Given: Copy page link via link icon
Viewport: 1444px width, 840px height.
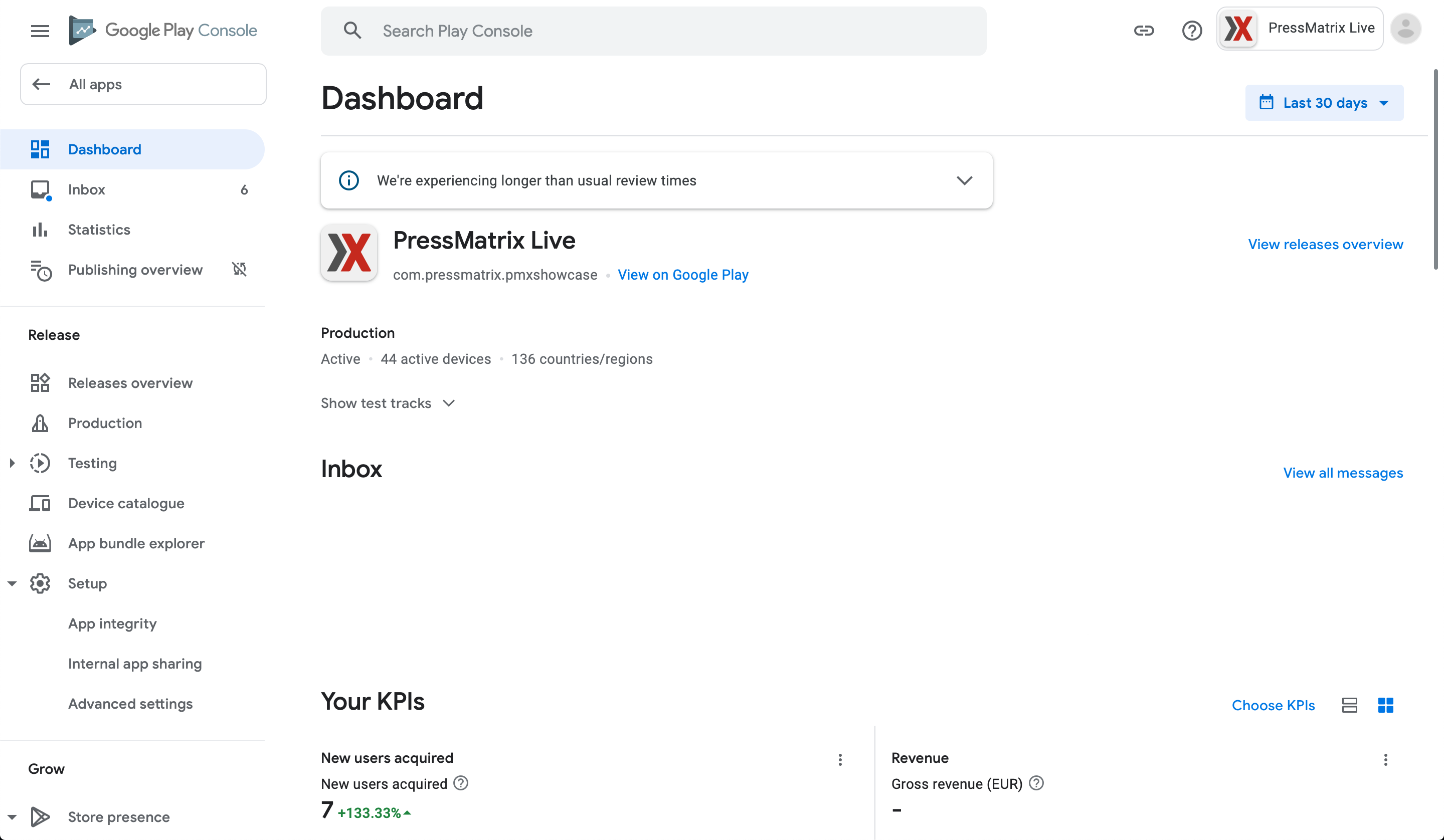Looking at the screenshot, I should tap(1144, 31).
